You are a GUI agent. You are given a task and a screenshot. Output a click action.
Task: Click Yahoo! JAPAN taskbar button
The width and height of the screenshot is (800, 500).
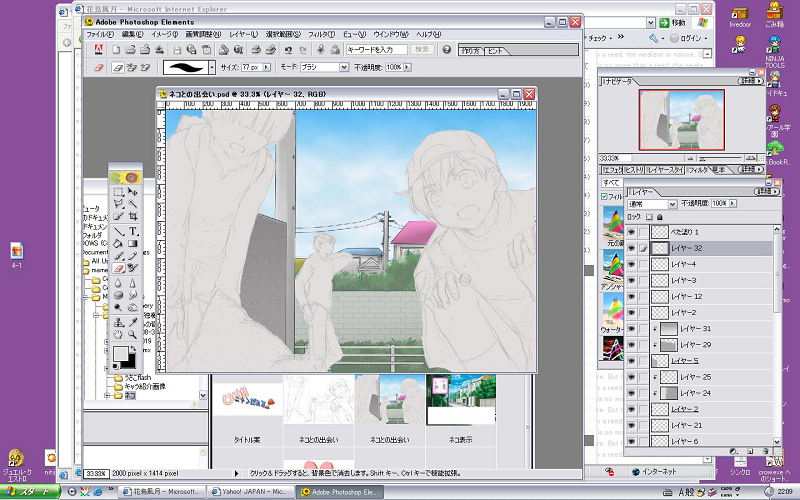coord(251,492)
